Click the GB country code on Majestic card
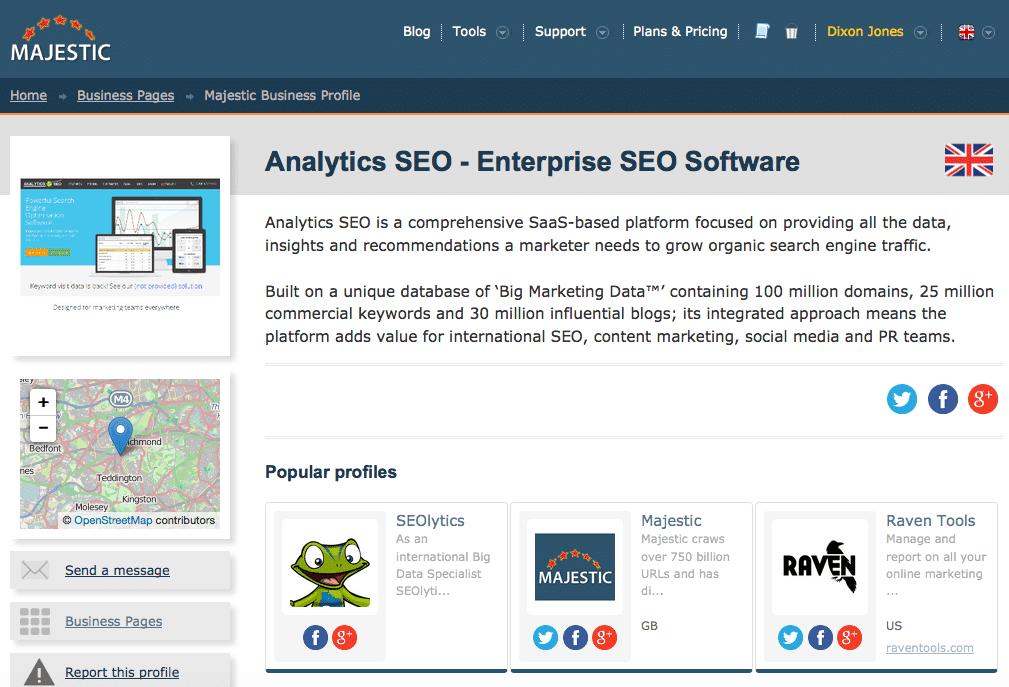Screen dimensions: 1009x687 tap(649, 626)
